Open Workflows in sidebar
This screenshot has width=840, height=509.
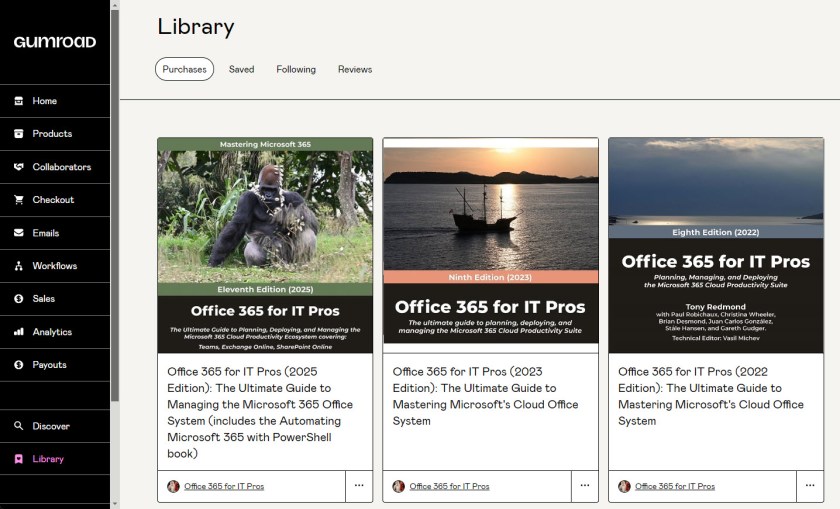(55, 266)
